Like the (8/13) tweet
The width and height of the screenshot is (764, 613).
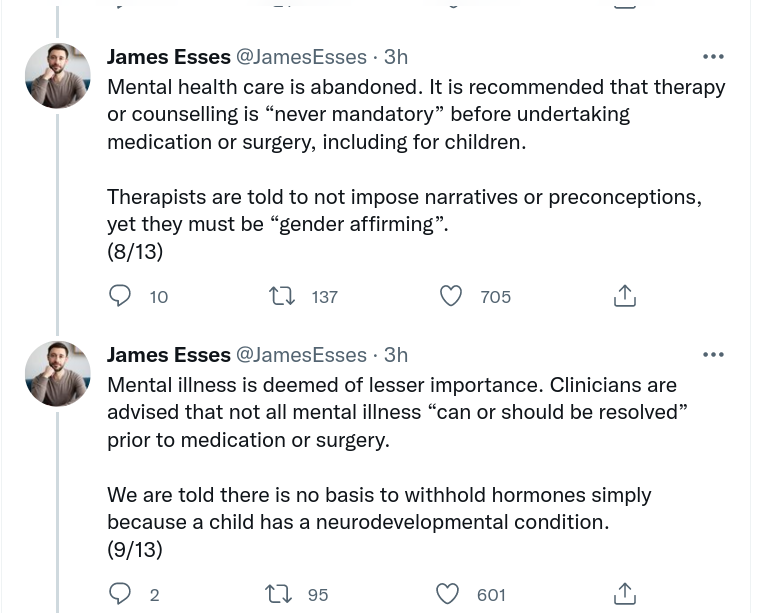[451, 296]
